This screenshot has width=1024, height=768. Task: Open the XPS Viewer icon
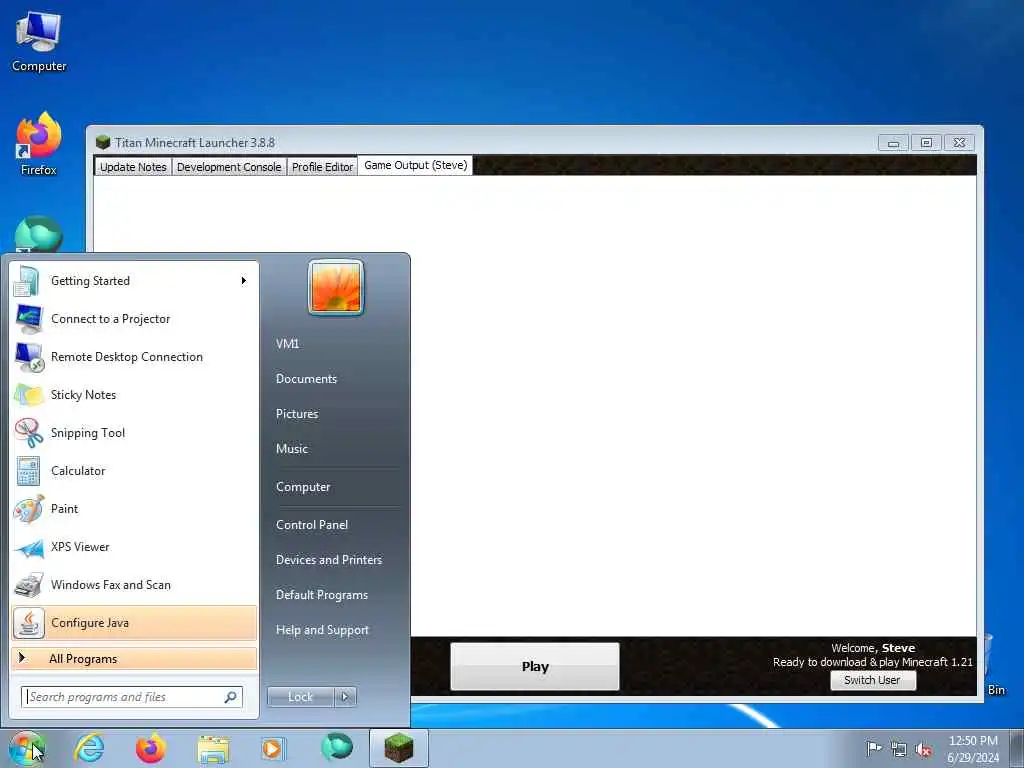tap(29, 547)
